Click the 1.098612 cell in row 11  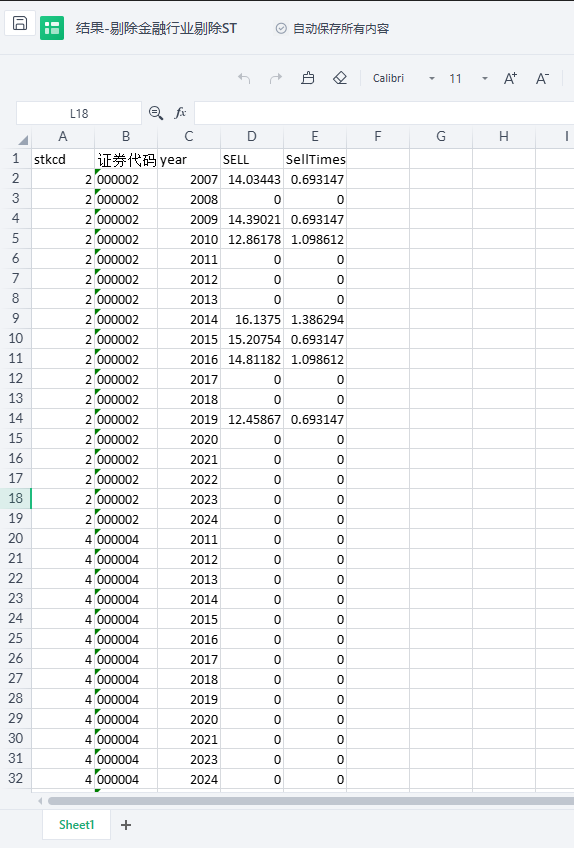(x=314, y=359)
